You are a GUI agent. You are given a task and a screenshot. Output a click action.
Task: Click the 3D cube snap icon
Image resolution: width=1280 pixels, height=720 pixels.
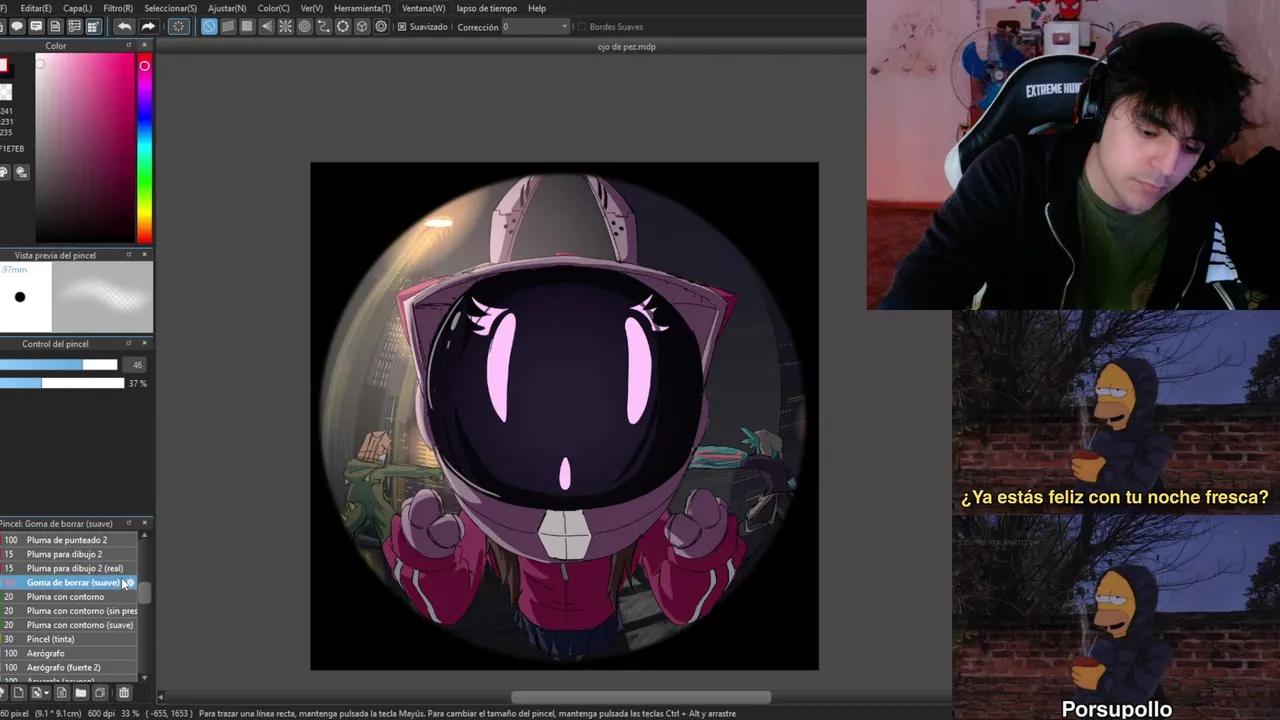click(362, 27)
